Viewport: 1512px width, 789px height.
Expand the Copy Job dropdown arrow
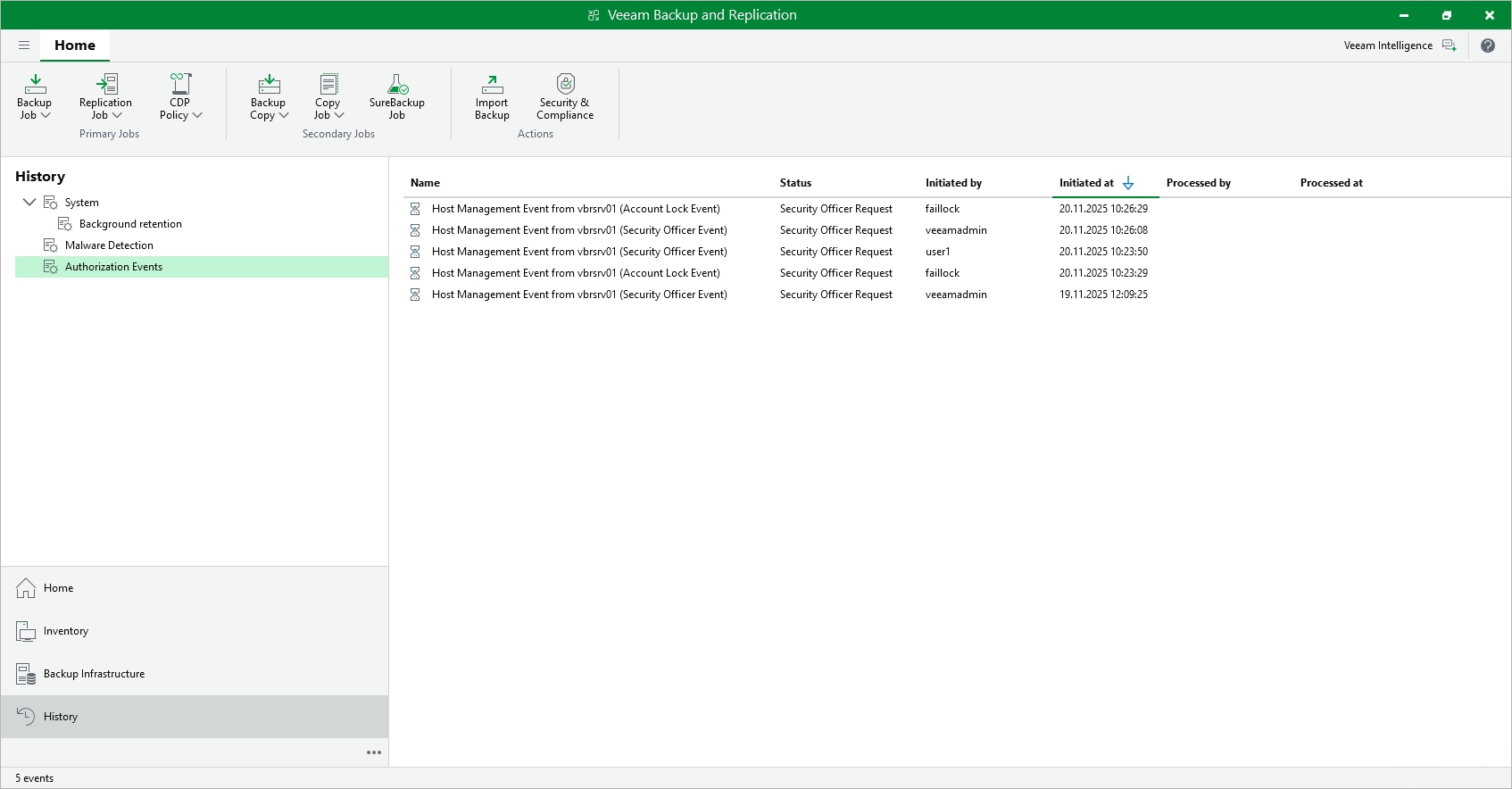[x=339, y=115]
